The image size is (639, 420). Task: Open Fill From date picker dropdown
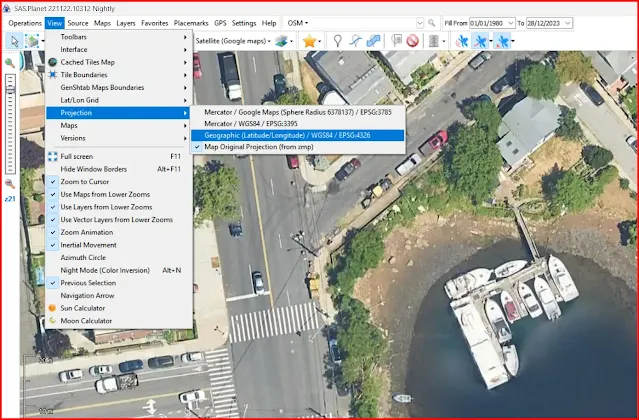tap(511, 23)
